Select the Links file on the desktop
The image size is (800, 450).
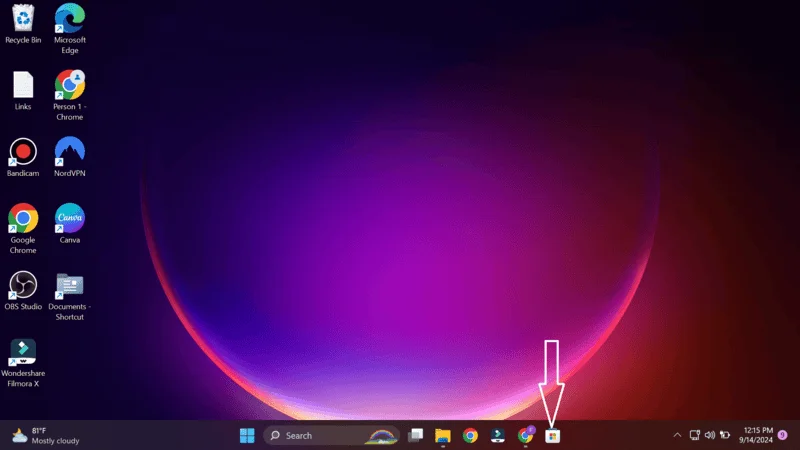(x=22, y=85)
